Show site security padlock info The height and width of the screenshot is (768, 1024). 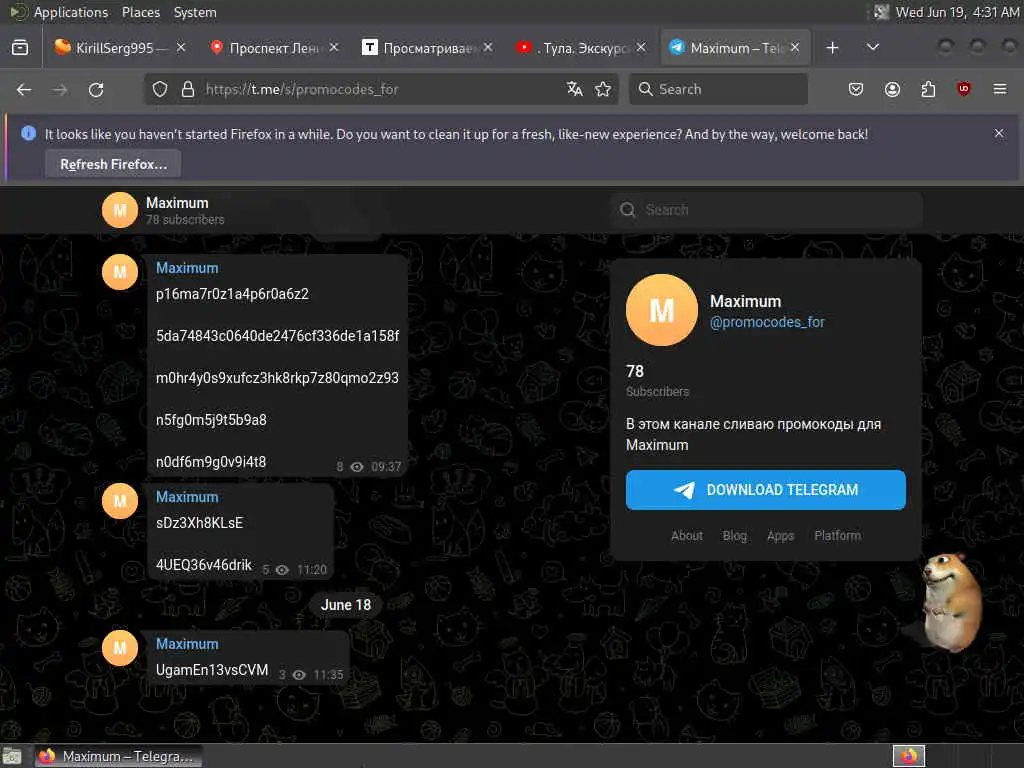tap(188, 89)
